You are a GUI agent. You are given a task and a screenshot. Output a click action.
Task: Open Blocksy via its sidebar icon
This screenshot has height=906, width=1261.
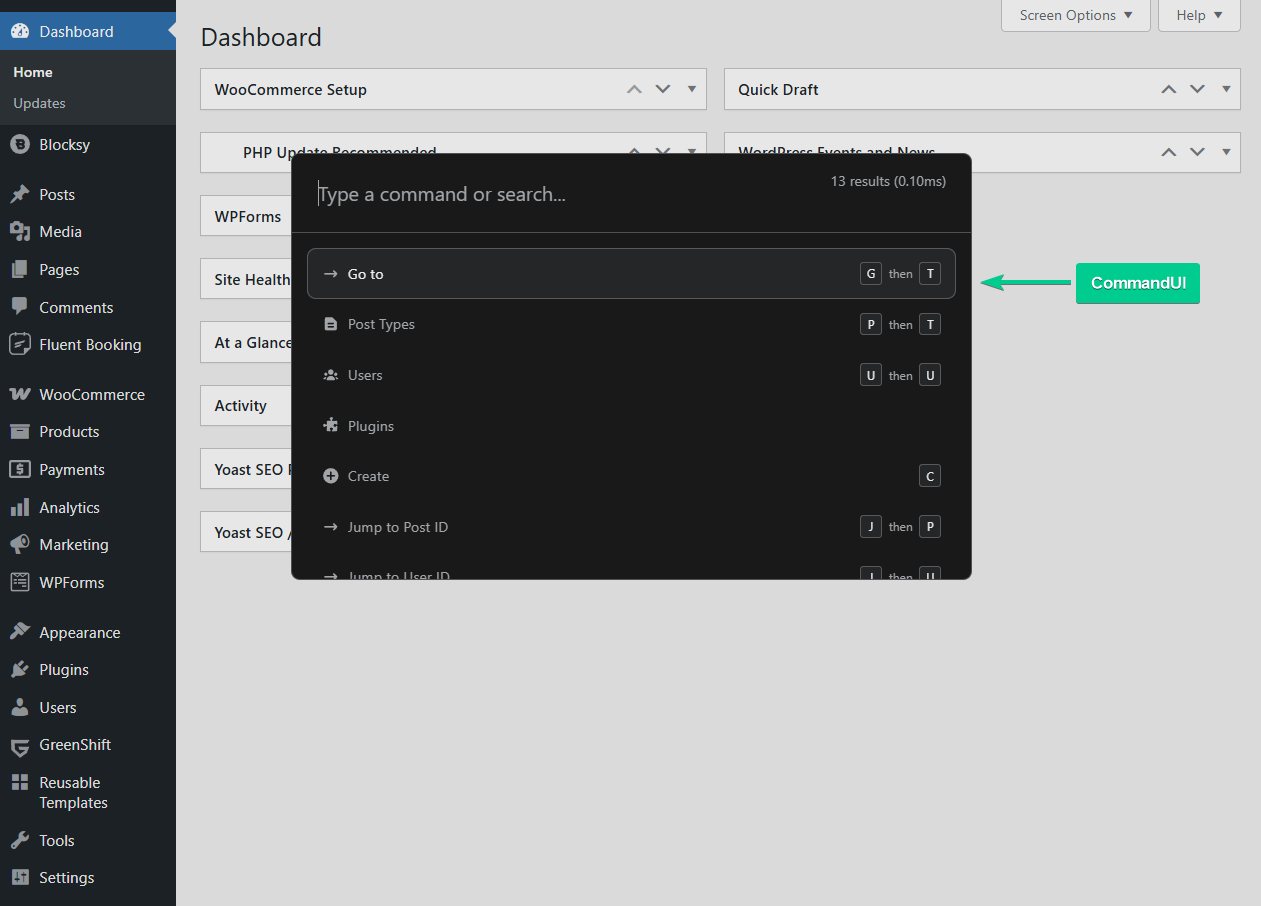[x=19, y=145]
